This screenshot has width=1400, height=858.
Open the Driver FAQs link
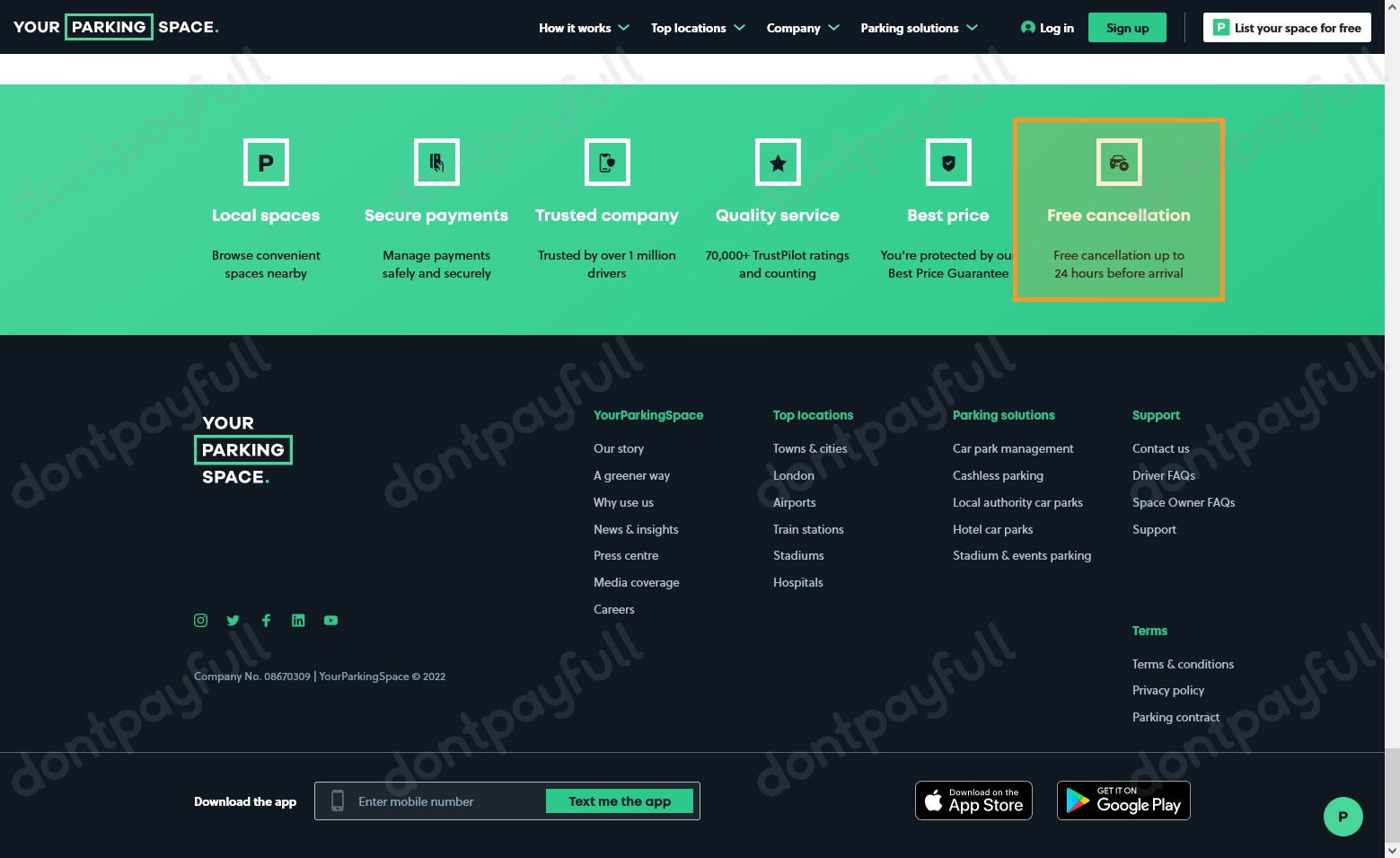tap(1164, 475)
